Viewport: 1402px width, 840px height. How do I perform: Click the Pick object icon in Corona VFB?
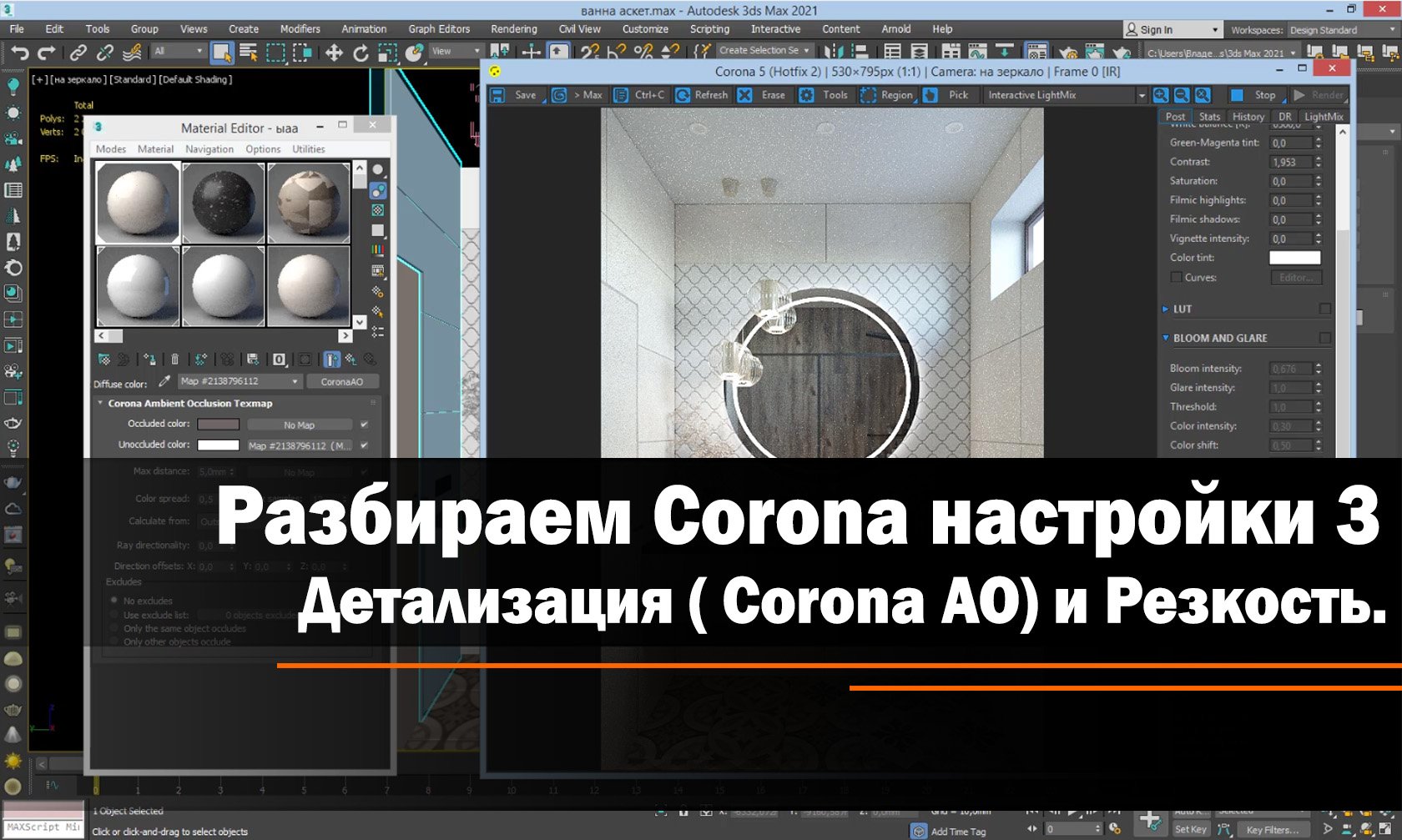[x=928, y=95]
